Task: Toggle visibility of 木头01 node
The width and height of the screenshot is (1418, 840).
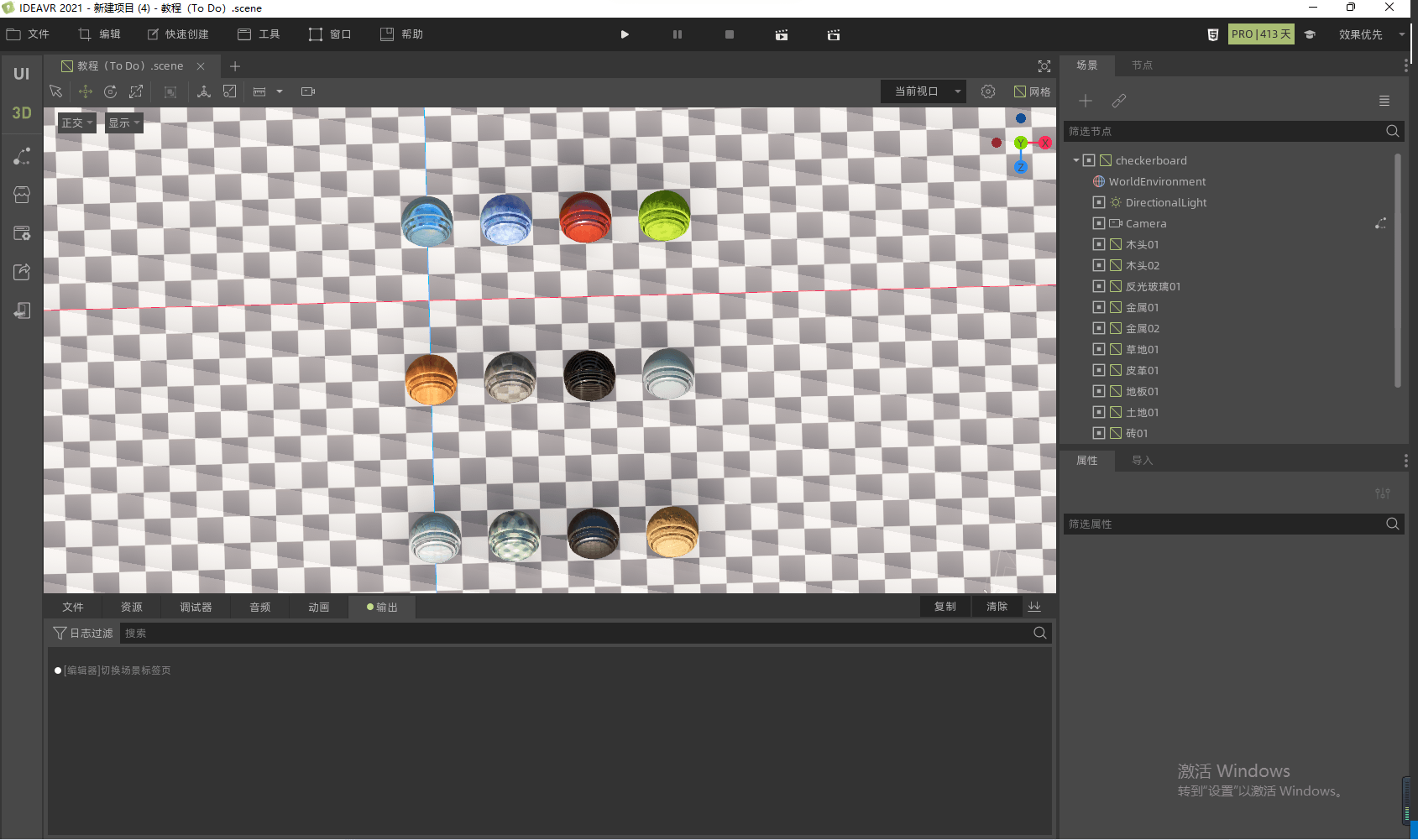Action: pos(1099,244)
